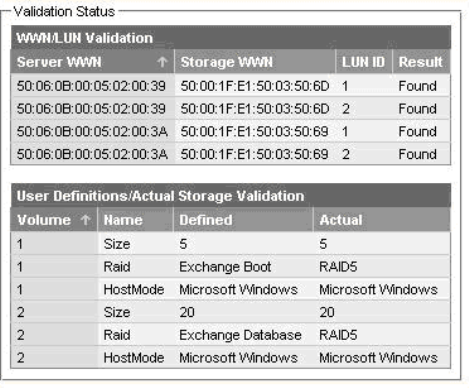Image resolution: width=469 pixels, height=388 pixels.
Task: Click the Volume column sort arrow icon
Action: pos(86,220)
